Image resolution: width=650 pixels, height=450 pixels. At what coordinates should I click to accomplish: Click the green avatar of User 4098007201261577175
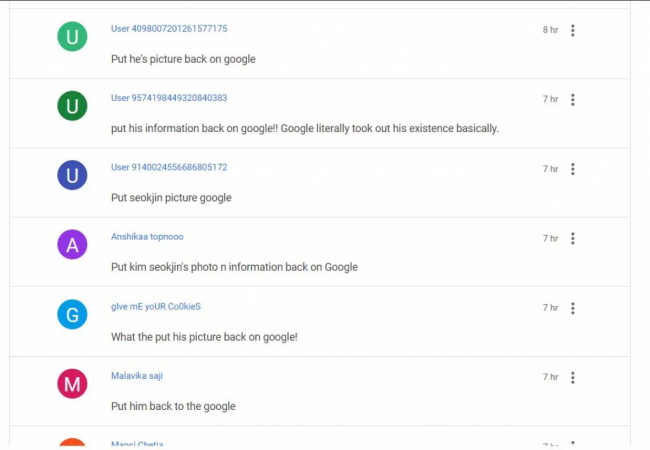72,37
